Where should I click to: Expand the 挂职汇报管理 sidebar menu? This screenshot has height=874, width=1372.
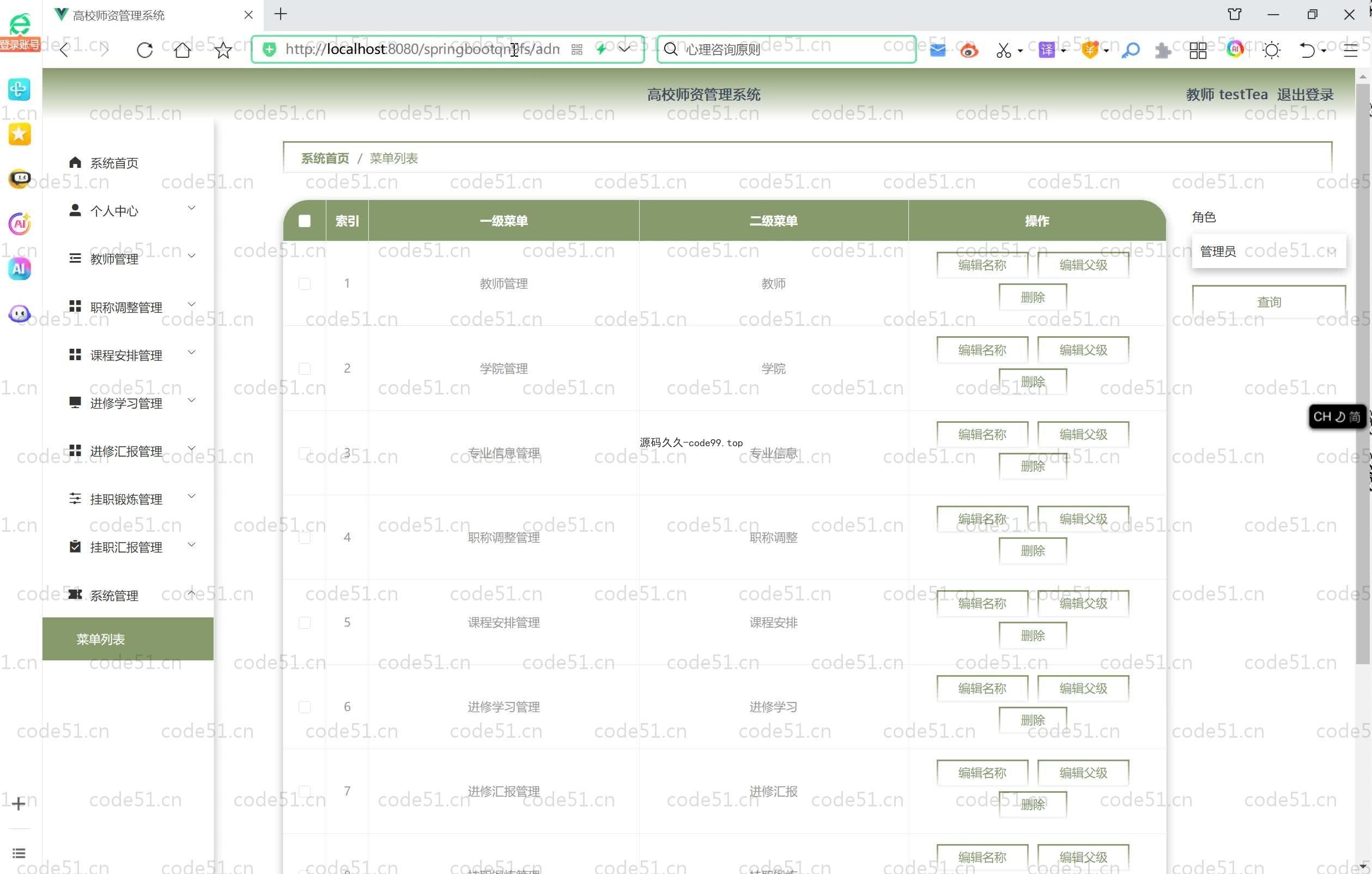pyautogui.click(x=128, y=547)
